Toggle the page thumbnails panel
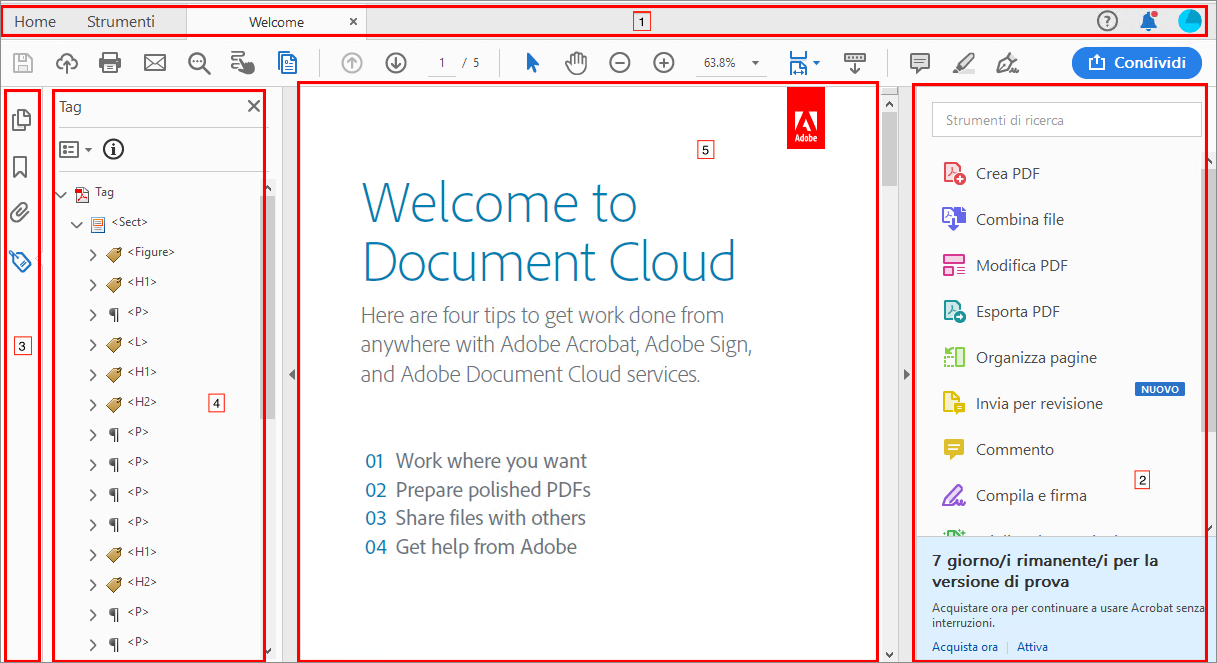This screenshot has width=1217, height=663. [x=20, y=121]
